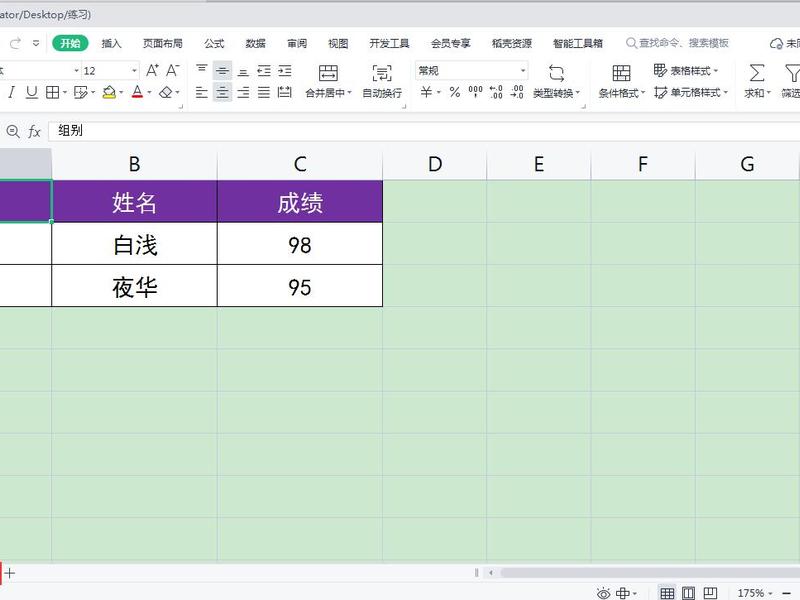Increase decimal places icon

click(x=496, y=92)
